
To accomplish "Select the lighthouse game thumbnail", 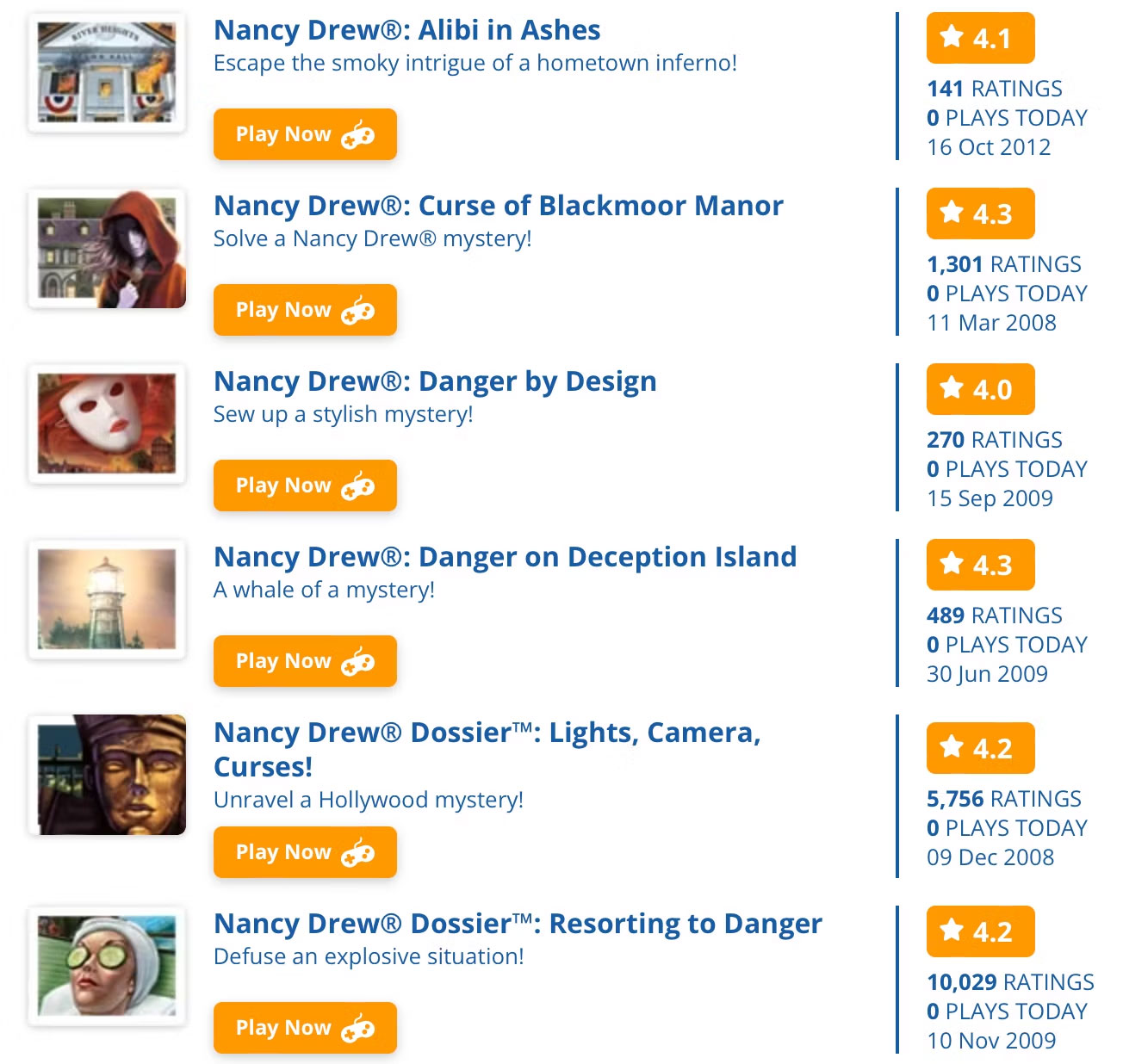I will [x=107, y=599].
